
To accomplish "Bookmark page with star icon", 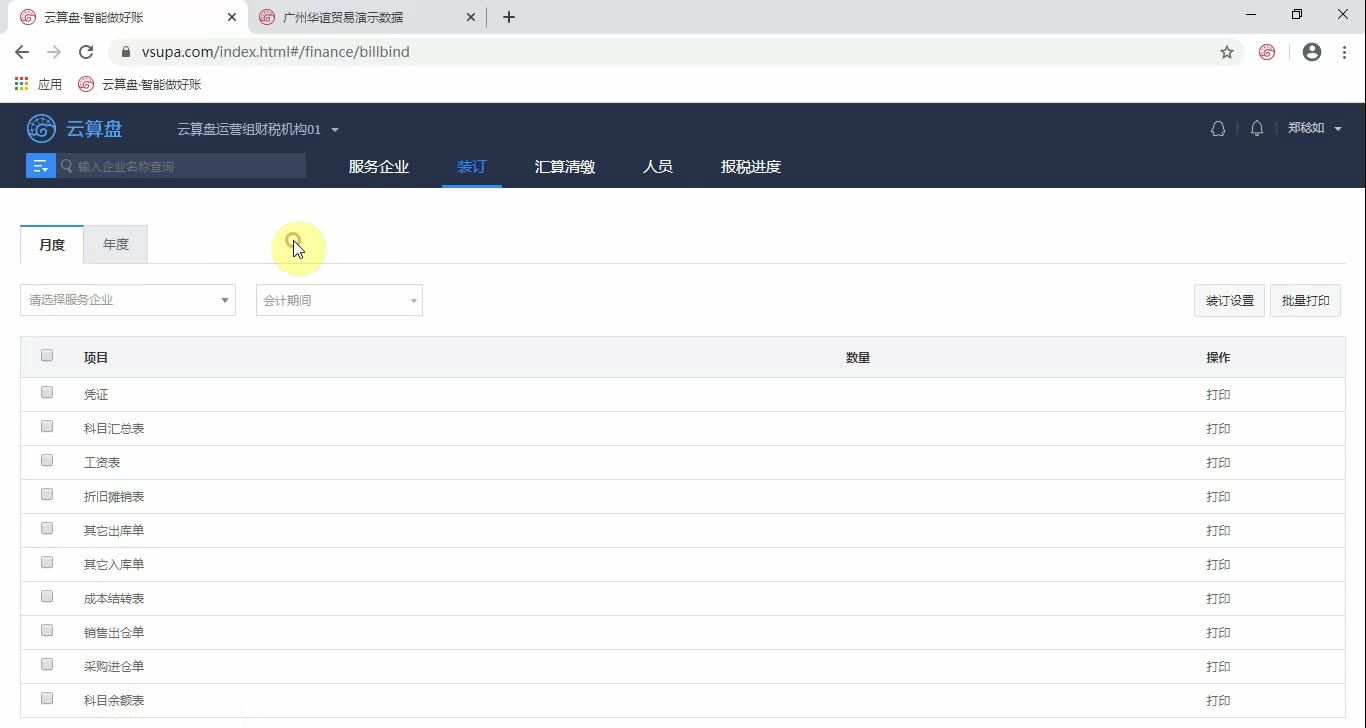I will [1227, 52].
